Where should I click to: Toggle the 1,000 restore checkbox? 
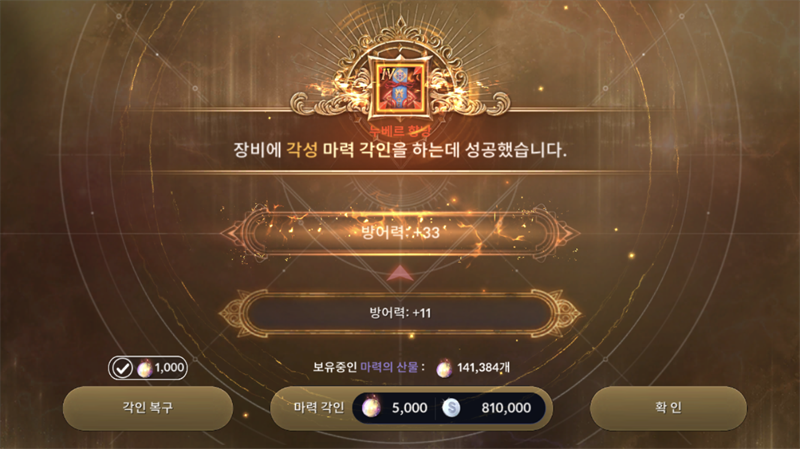pyautogui.click(x=122, y=368)
